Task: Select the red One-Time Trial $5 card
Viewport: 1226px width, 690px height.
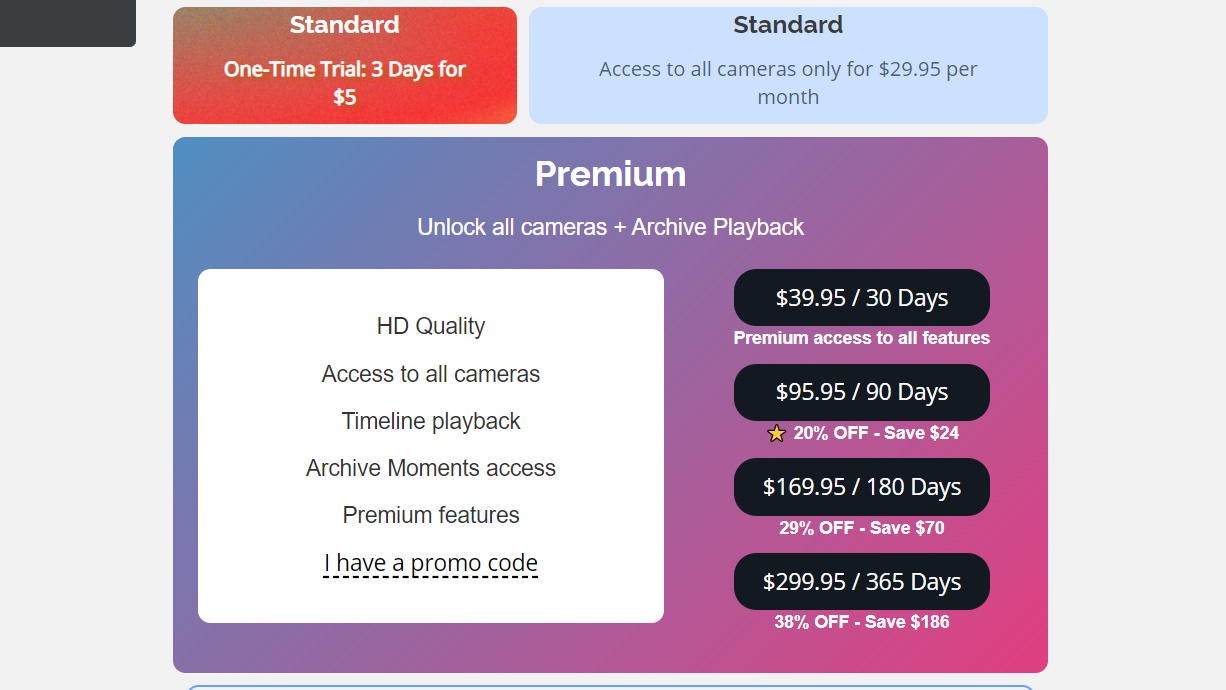Action: tap(345, 66)
